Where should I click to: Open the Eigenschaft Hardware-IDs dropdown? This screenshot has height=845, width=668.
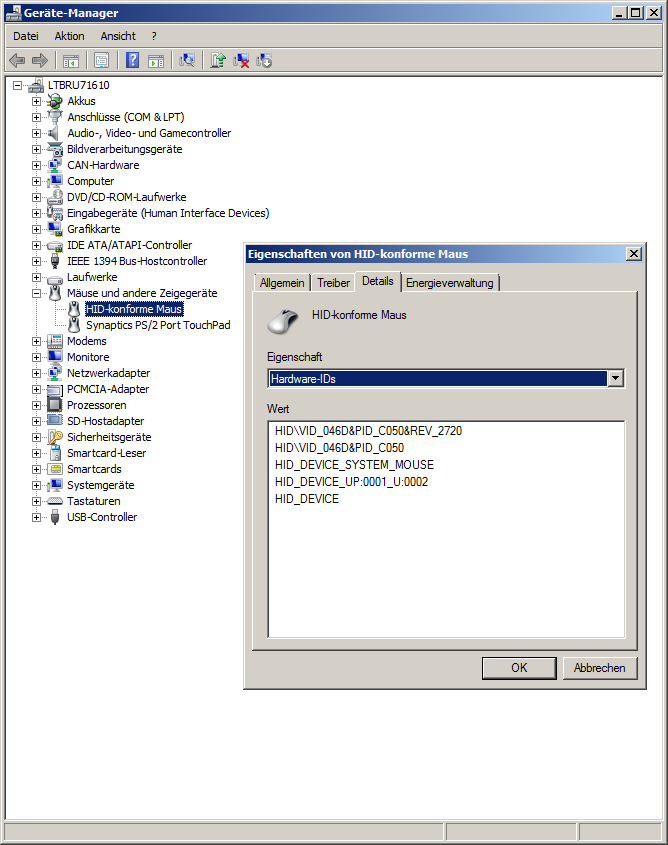pyautogui.click(x=616, y=379)
